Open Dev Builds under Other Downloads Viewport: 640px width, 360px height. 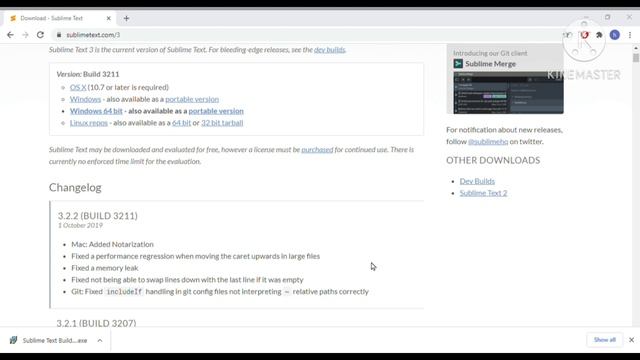click(x=477, y=181)
